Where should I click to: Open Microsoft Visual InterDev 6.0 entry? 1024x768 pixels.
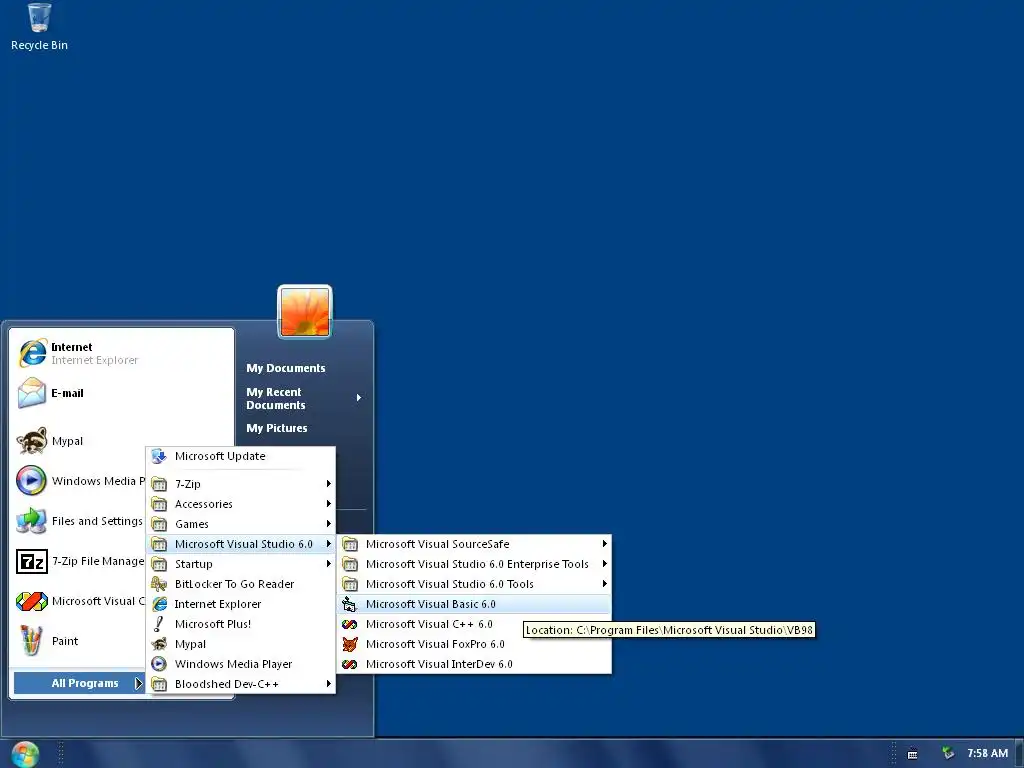475,664
